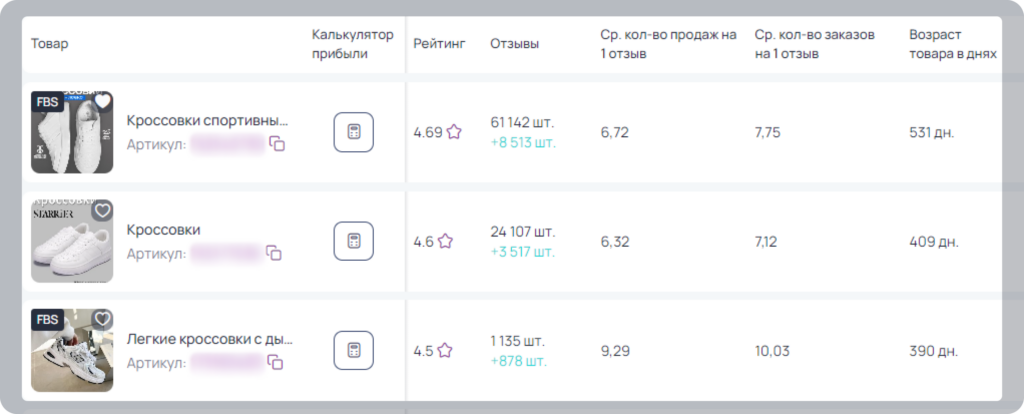Copy article number of STARRIER Кроссовки
Screen dimensions: 1024x414
point(274,253)
